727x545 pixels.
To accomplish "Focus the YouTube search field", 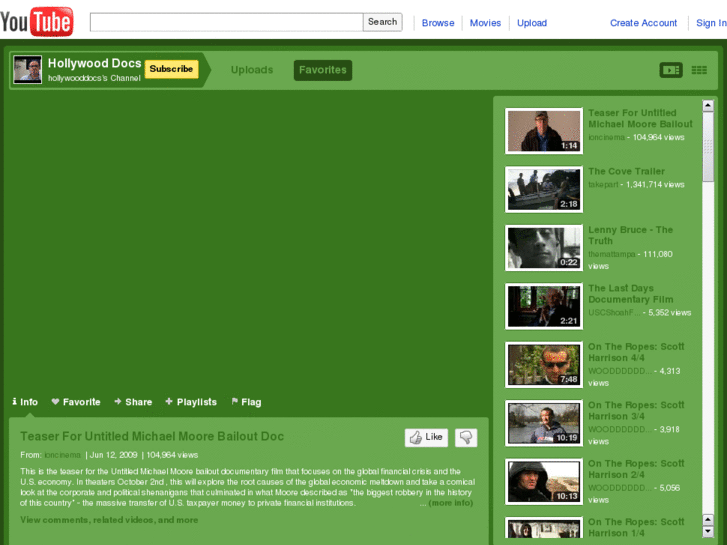I will point(227,22).
